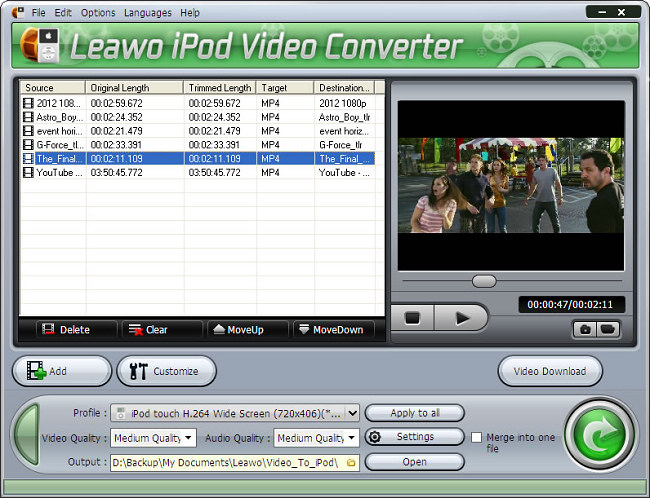Click the Leawo iPod Video Converter banner iPod icon
The image size is (650, 498).
[x=40, y=45]
